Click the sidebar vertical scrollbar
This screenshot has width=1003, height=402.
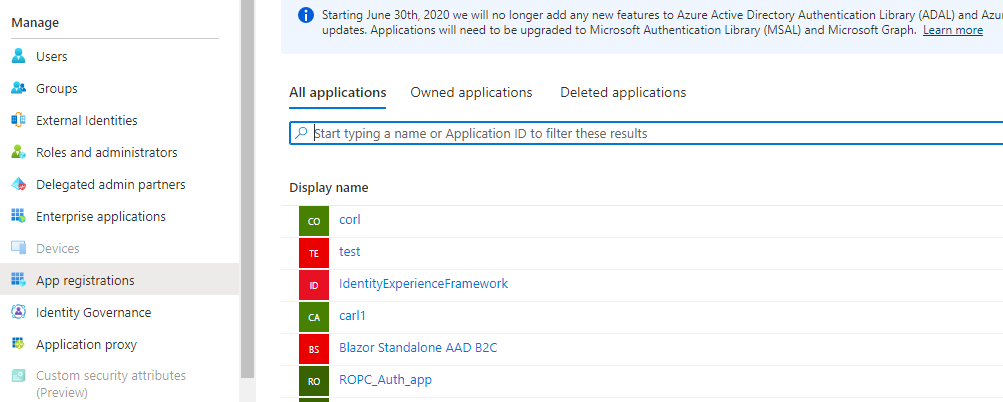pyautogui.click(x=248, y=189)
